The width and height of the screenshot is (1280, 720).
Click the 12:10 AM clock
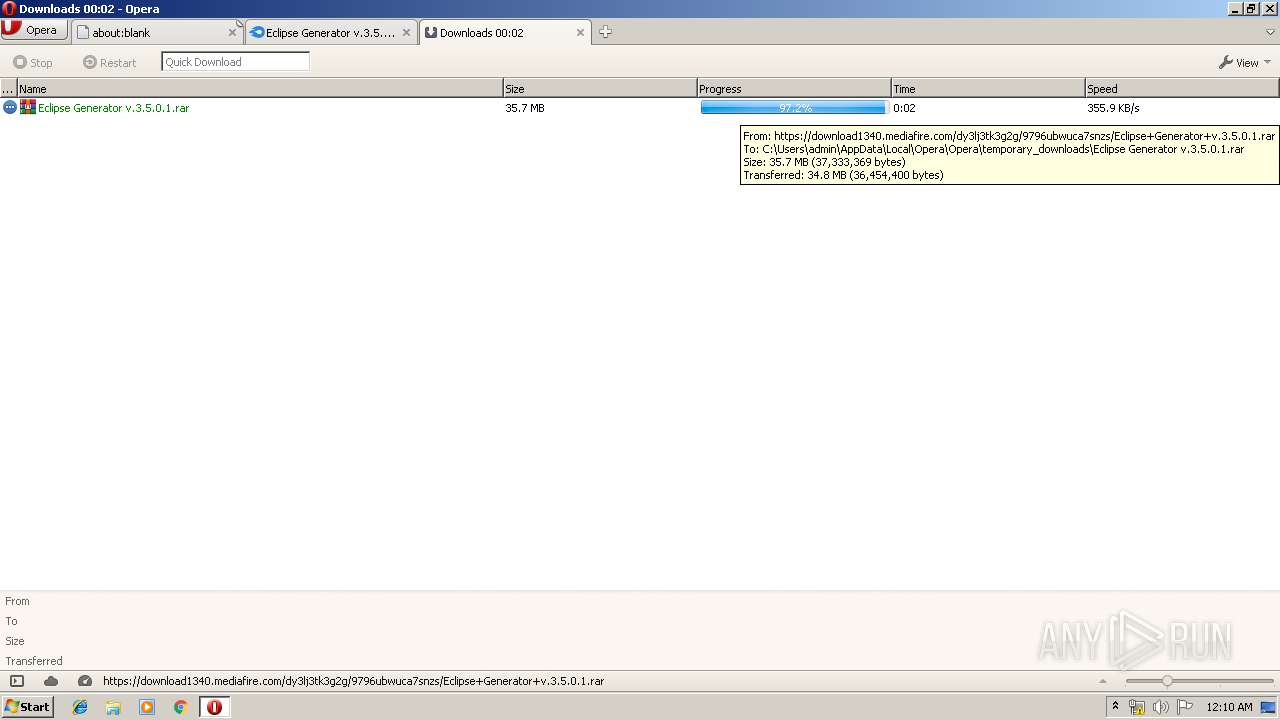(x=1229, y=707)
